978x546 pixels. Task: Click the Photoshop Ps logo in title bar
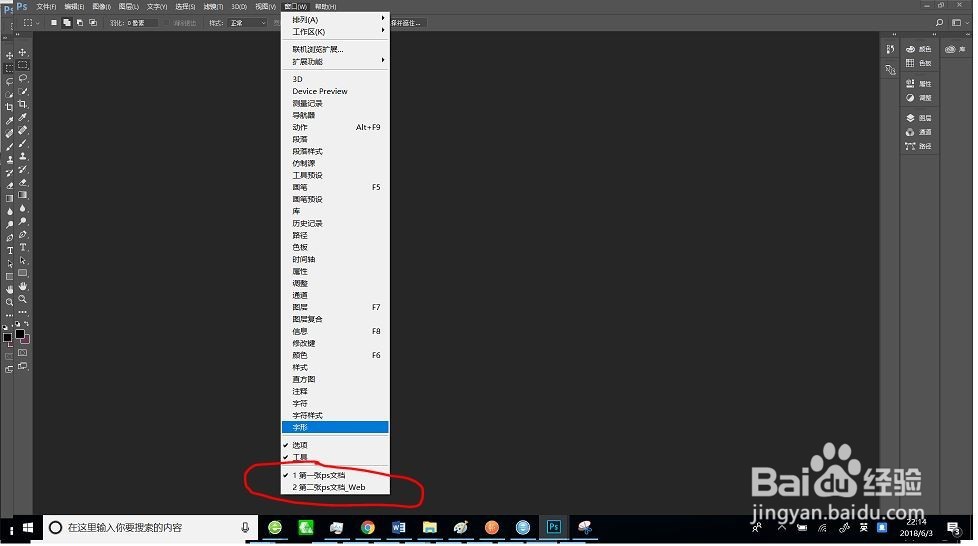click(x=22, y=6)
